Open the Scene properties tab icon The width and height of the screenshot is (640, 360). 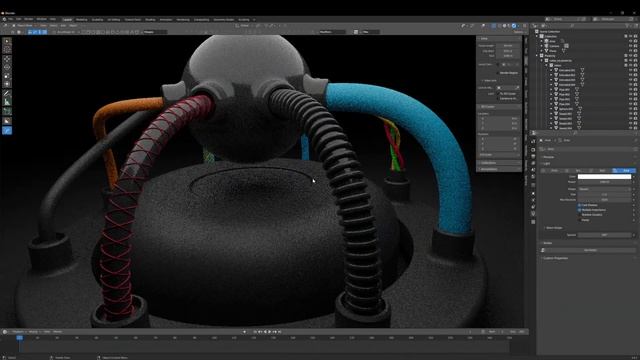(x=533, y=170)
